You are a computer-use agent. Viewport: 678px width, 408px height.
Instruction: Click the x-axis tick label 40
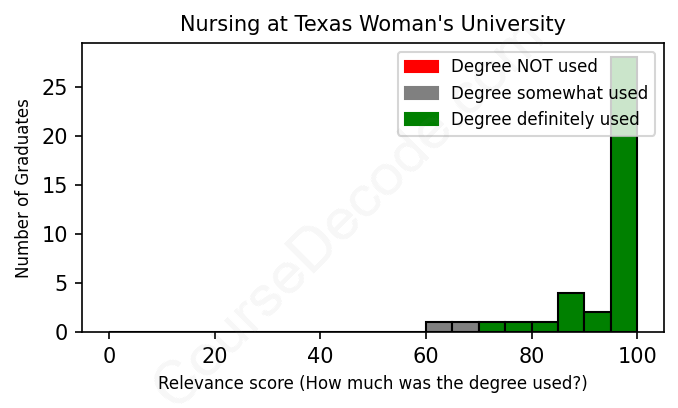[x=320, y=355]
